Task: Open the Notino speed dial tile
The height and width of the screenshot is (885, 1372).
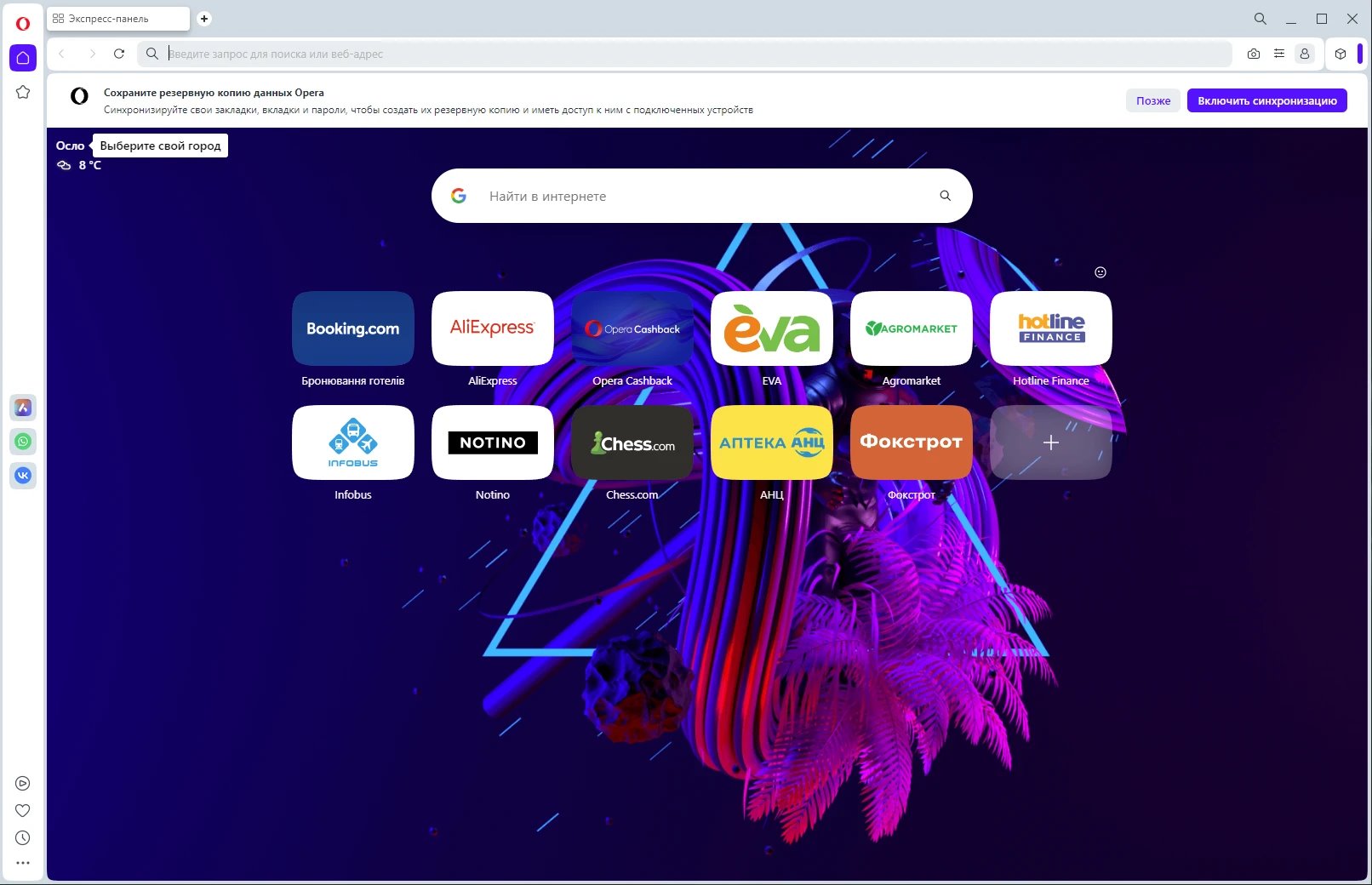Action: (x=493, y=442)
